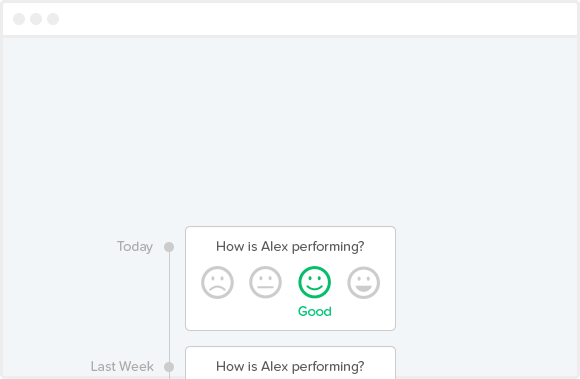The height and width of the screenshot is (379, 580).
Task: Click Today's How is Alex performing heading
Action: 290,247
